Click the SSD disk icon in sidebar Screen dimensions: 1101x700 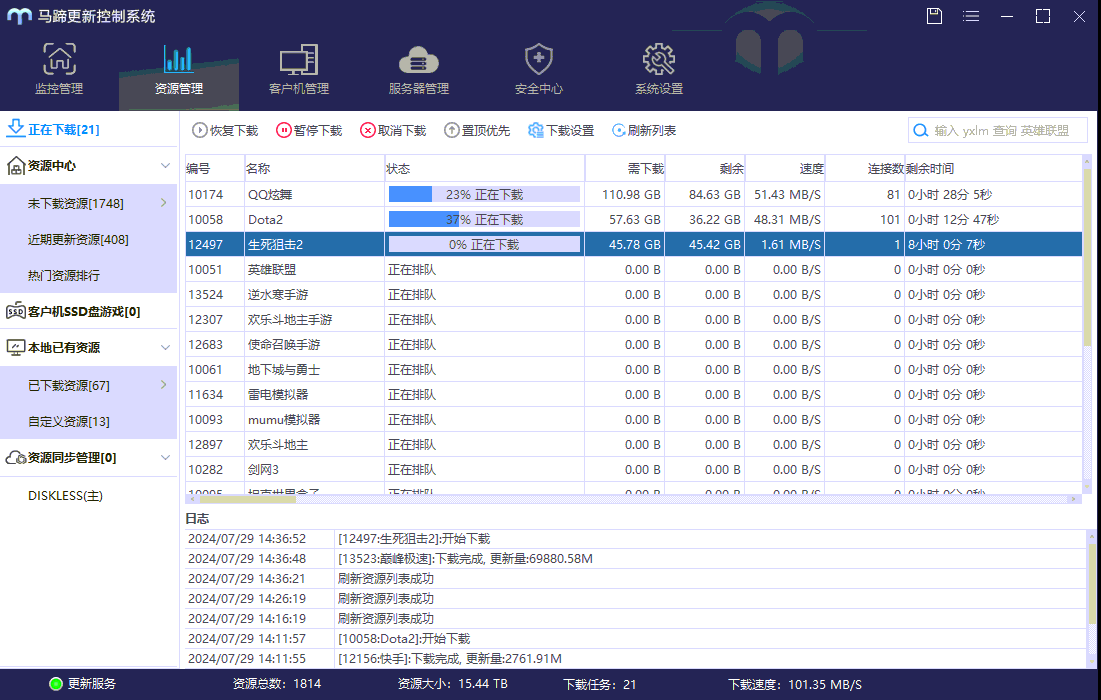(x=15, y=311)
